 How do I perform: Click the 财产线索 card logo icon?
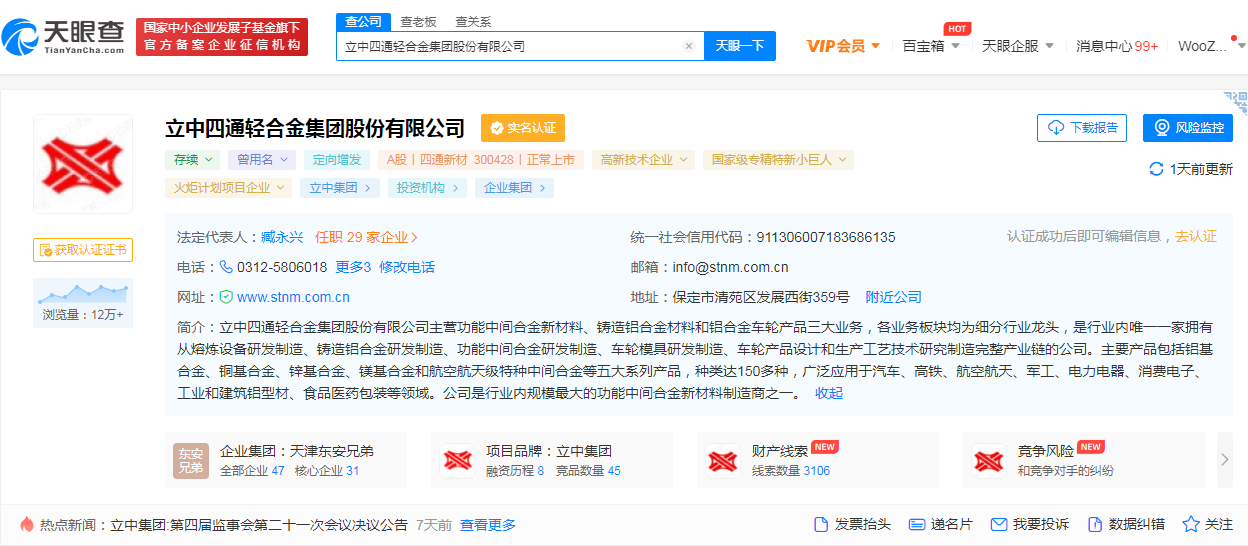click(x=723, y=461)
